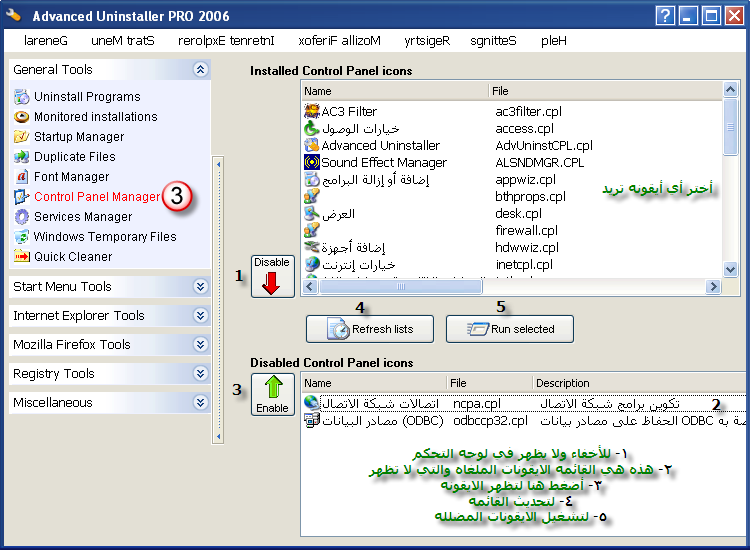Click the appwiz.cpl row icon

312,179
